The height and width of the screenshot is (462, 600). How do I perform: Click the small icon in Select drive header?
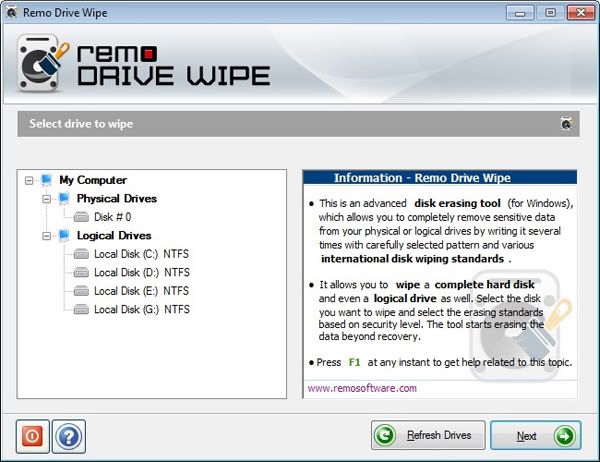pos(566,124)
